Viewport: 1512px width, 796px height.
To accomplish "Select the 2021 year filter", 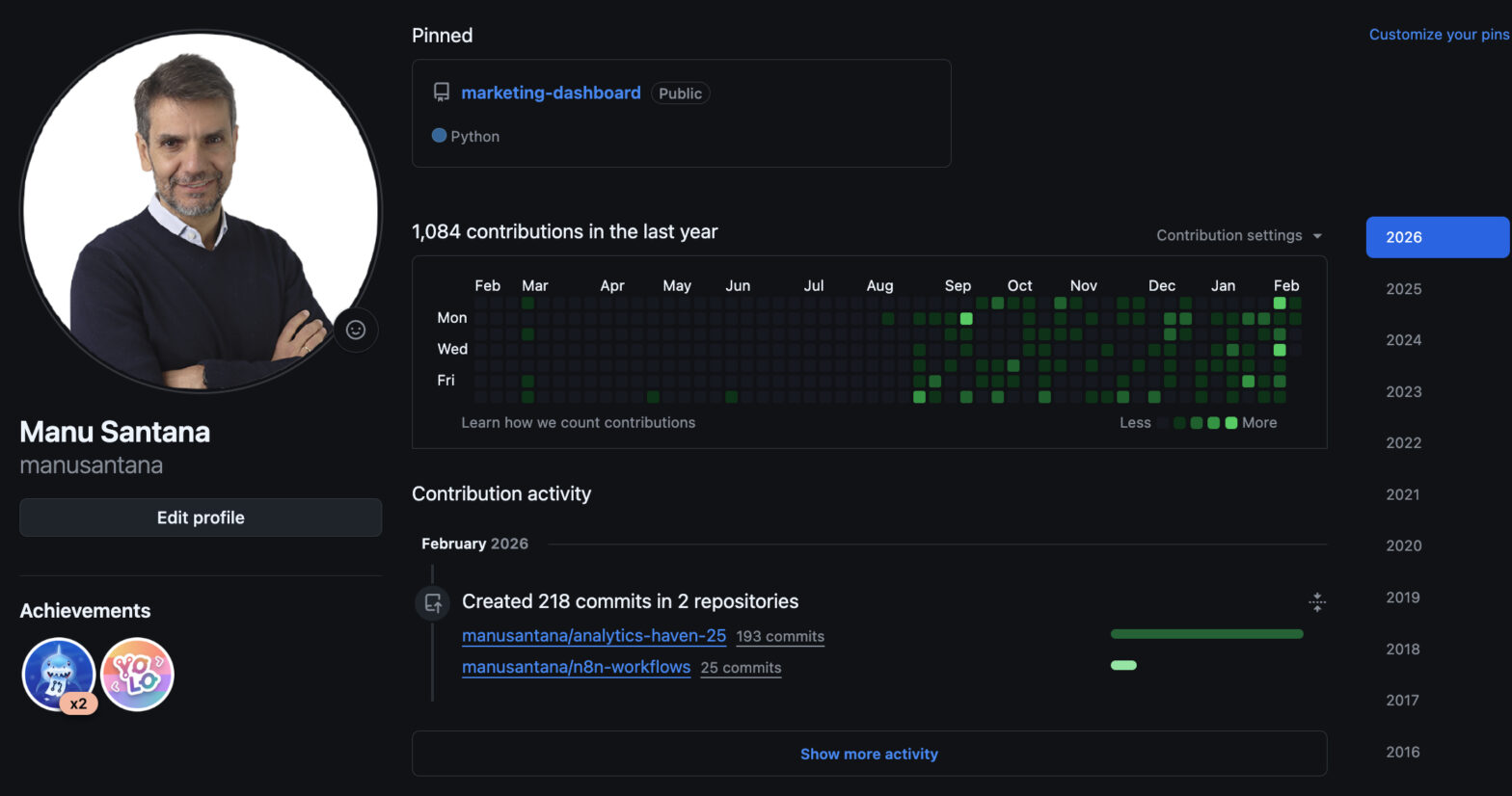I will click(x=1403, y=494).
